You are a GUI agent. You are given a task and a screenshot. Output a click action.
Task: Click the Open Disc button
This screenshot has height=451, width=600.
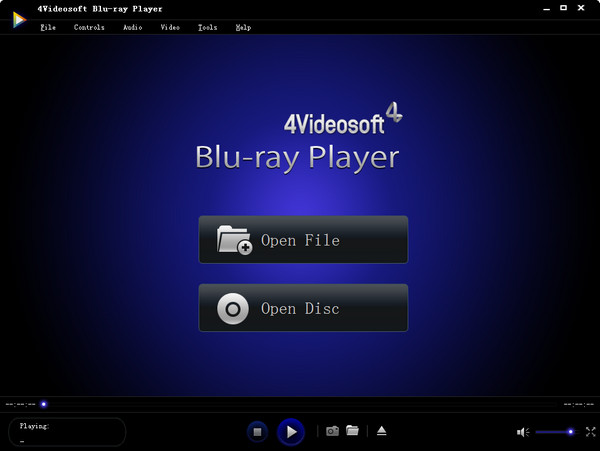click(x=303, y=308)
